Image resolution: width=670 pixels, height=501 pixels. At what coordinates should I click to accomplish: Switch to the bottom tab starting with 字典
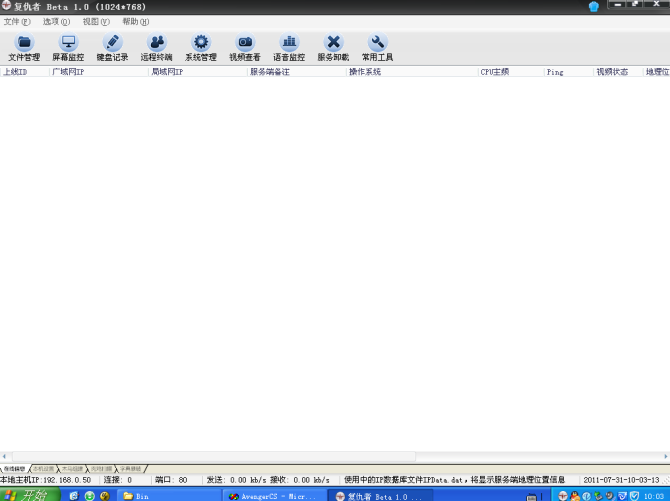click(x=130, y=469)
